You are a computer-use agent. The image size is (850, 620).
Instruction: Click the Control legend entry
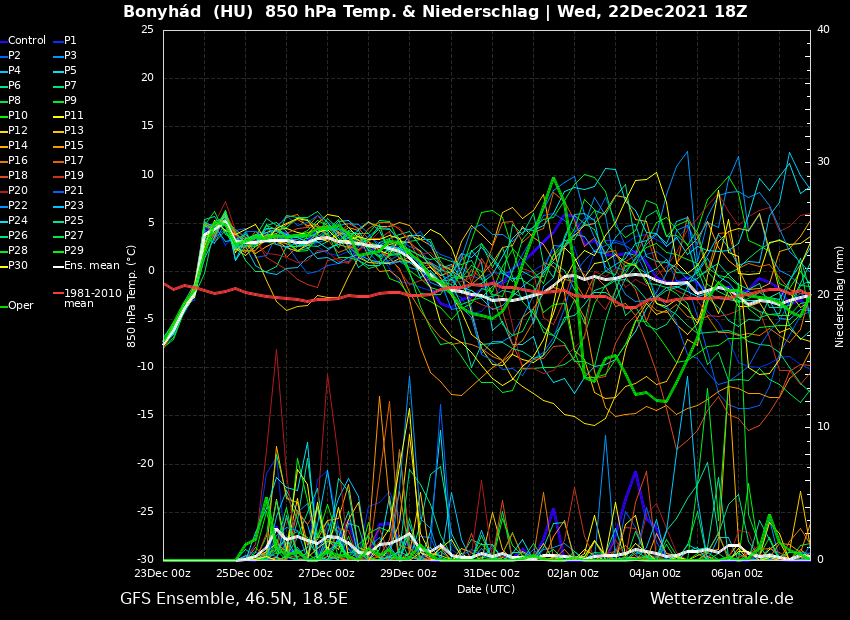point(27,41)
